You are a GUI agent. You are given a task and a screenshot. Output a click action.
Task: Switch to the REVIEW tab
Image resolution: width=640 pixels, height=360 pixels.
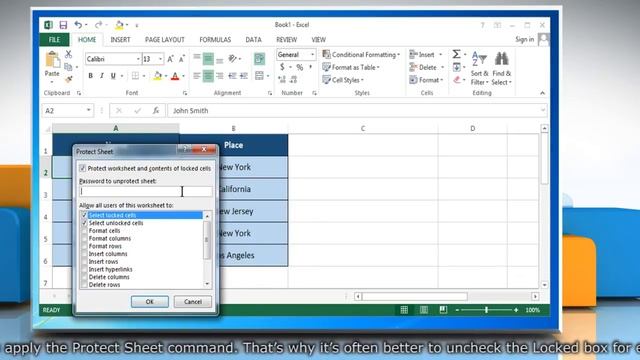pyautogui.click(x=287, y=40)
